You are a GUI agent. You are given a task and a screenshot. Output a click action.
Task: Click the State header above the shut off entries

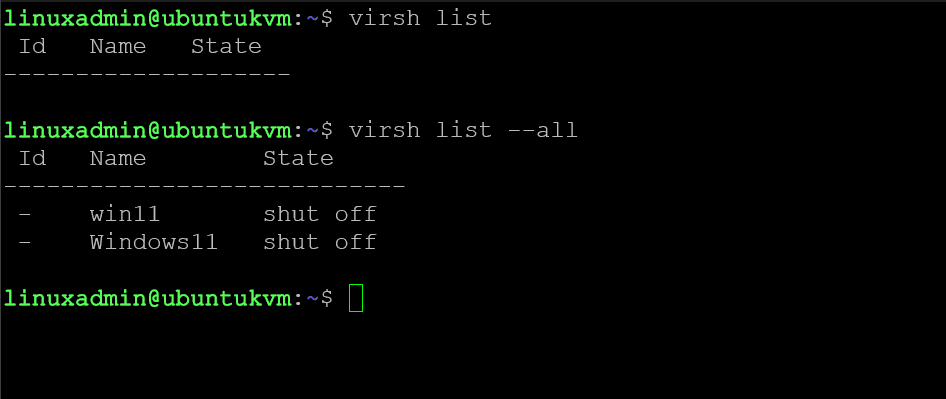coord(298,158)
